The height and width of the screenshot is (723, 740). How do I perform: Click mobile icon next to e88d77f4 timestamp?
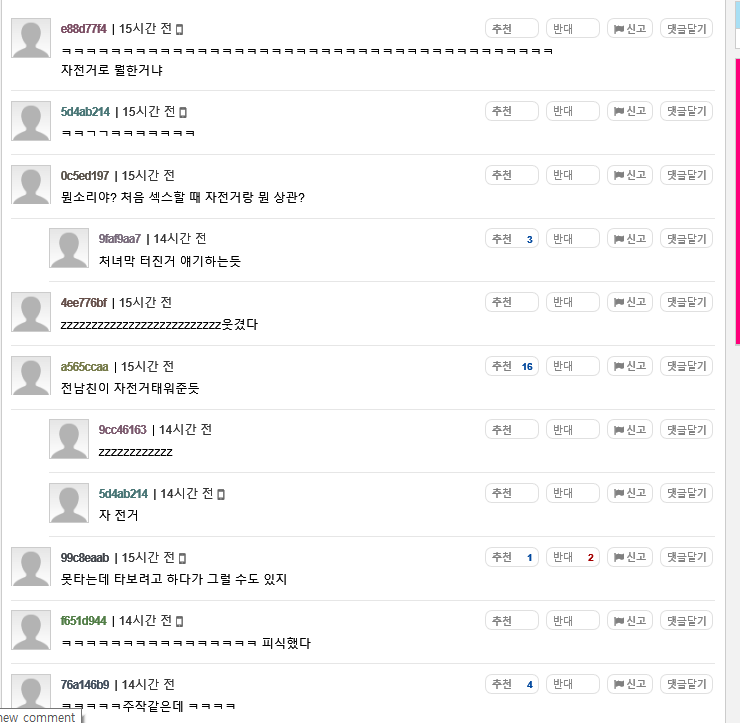click(179, 29)
